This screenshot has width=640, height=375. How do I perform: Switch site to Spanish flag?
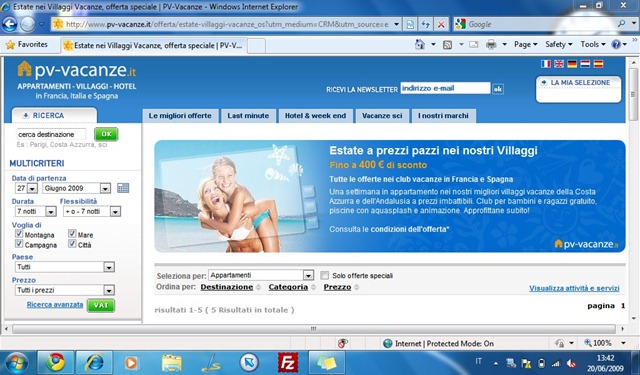[598, 64]
